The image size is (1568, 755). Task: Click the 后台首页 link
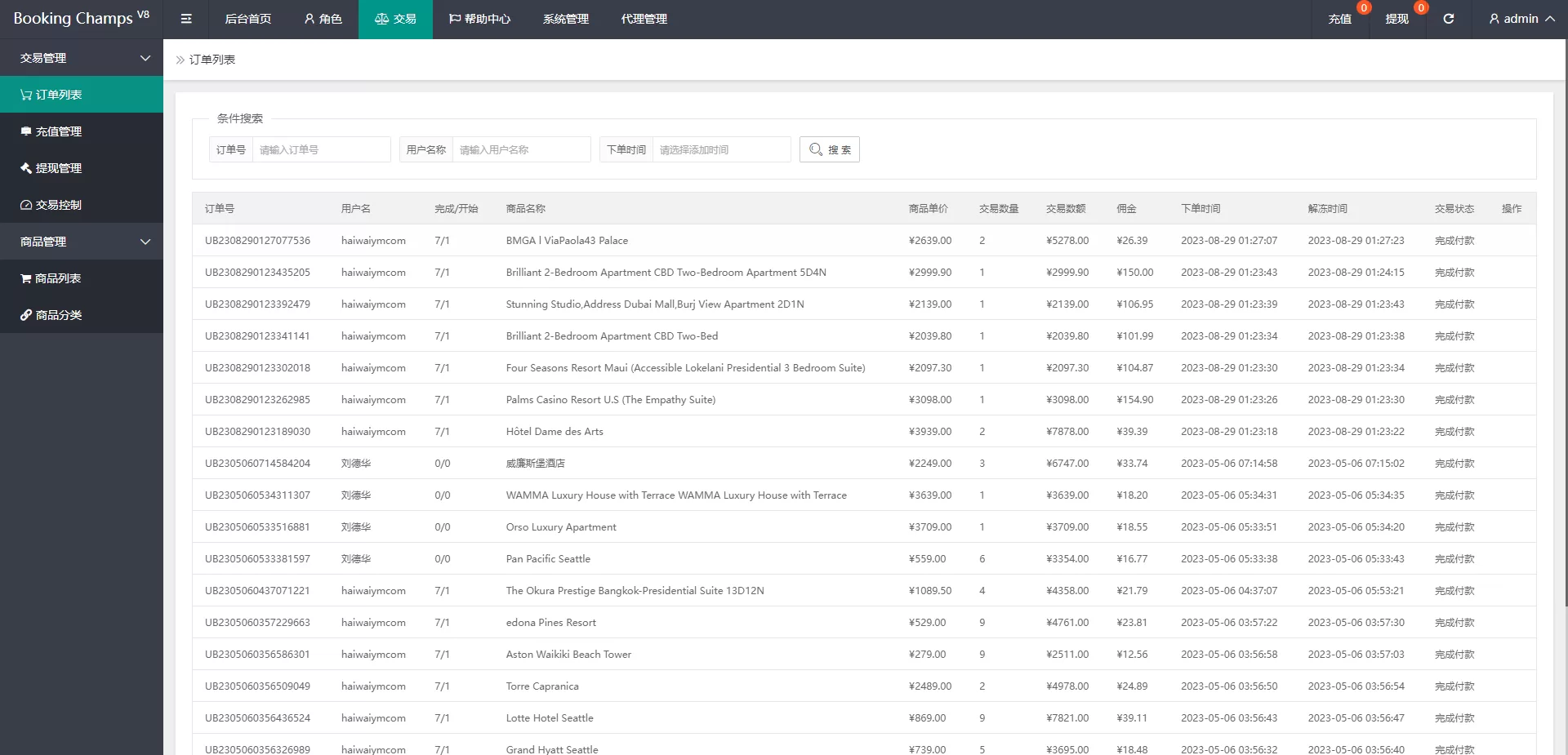coord(247,19)
